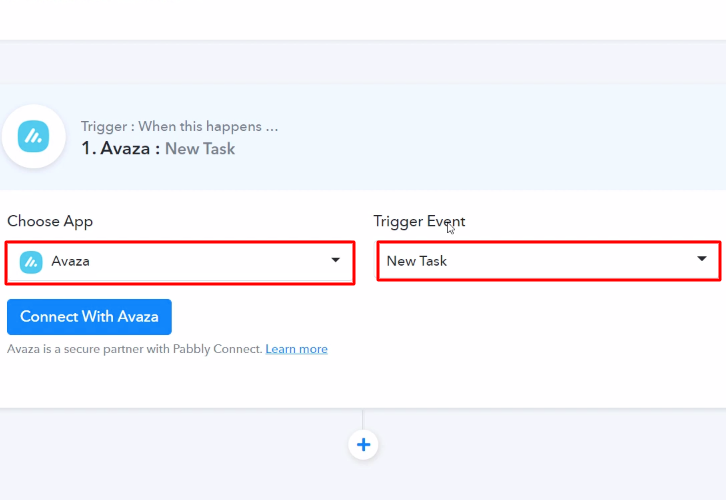Add a new step with the plus icon
The width and height of the screenshot is (726, 500).
pyautogui.click(x=363, y=444)
